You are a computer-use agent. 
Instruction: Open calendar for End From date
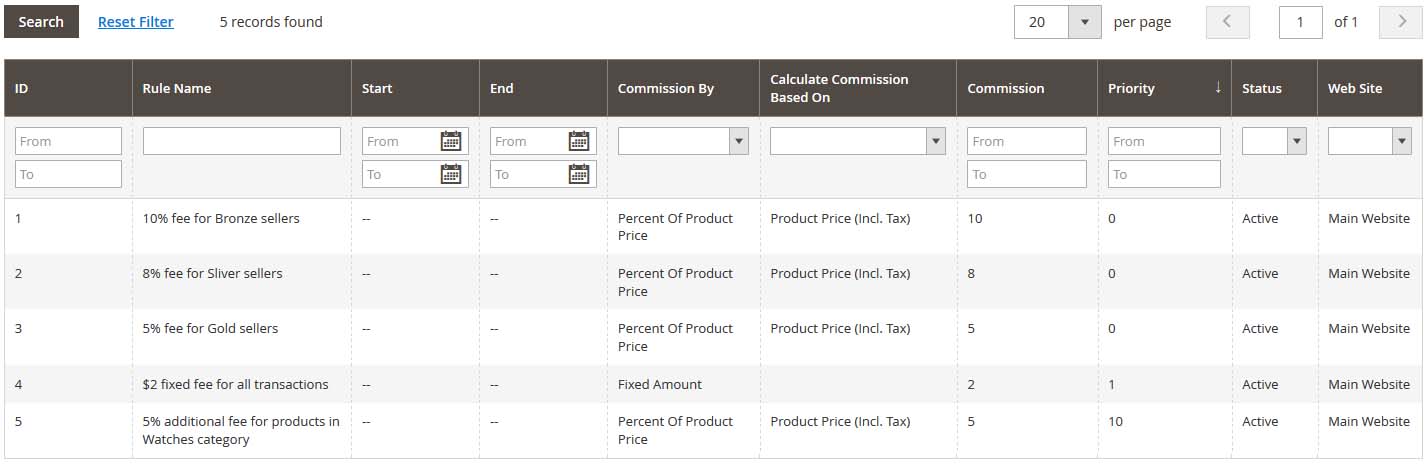pyautogui.click(x=579, y=141)
